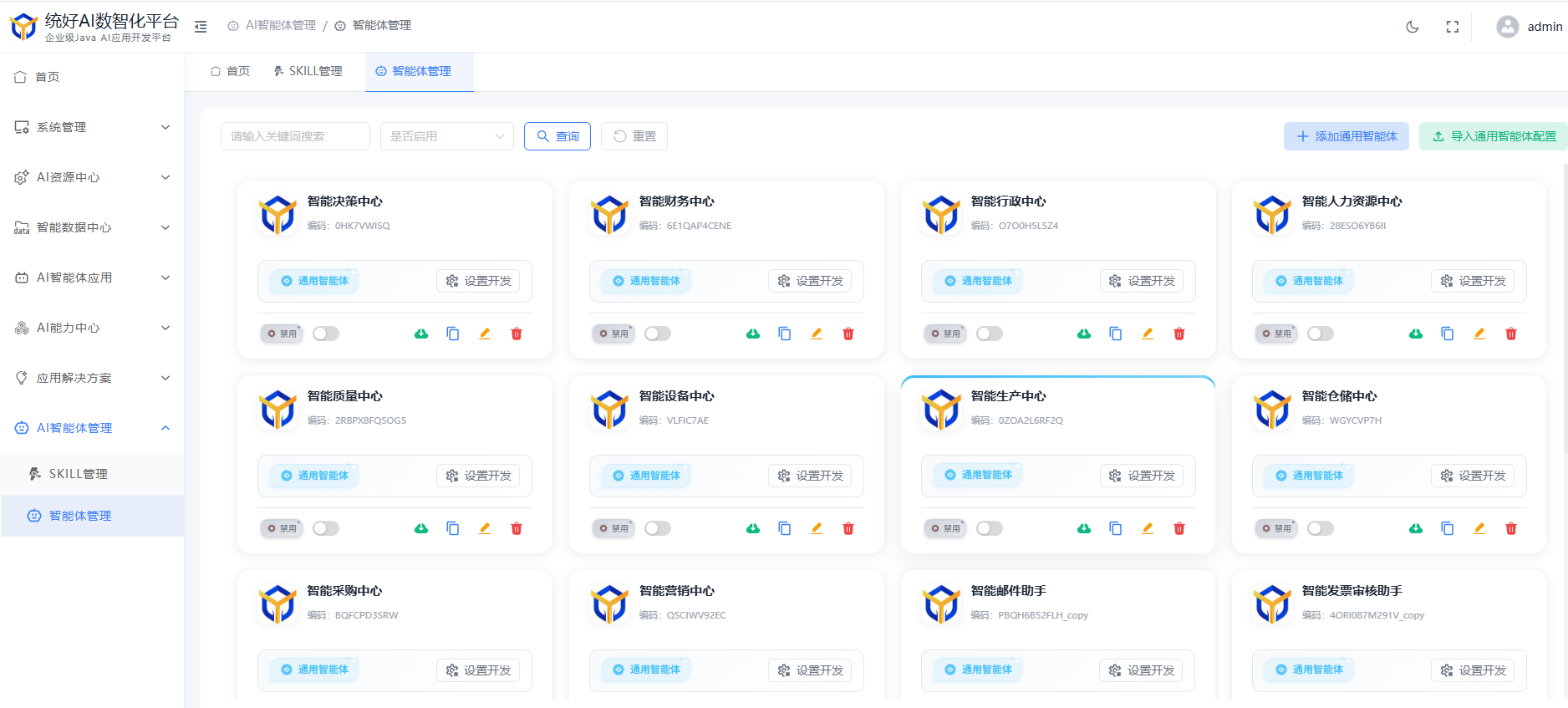The width and height of the screenshot is (1568, 708).
Task: Collapse AI智能体管理 sidebar menu
Action: (92, 428)
